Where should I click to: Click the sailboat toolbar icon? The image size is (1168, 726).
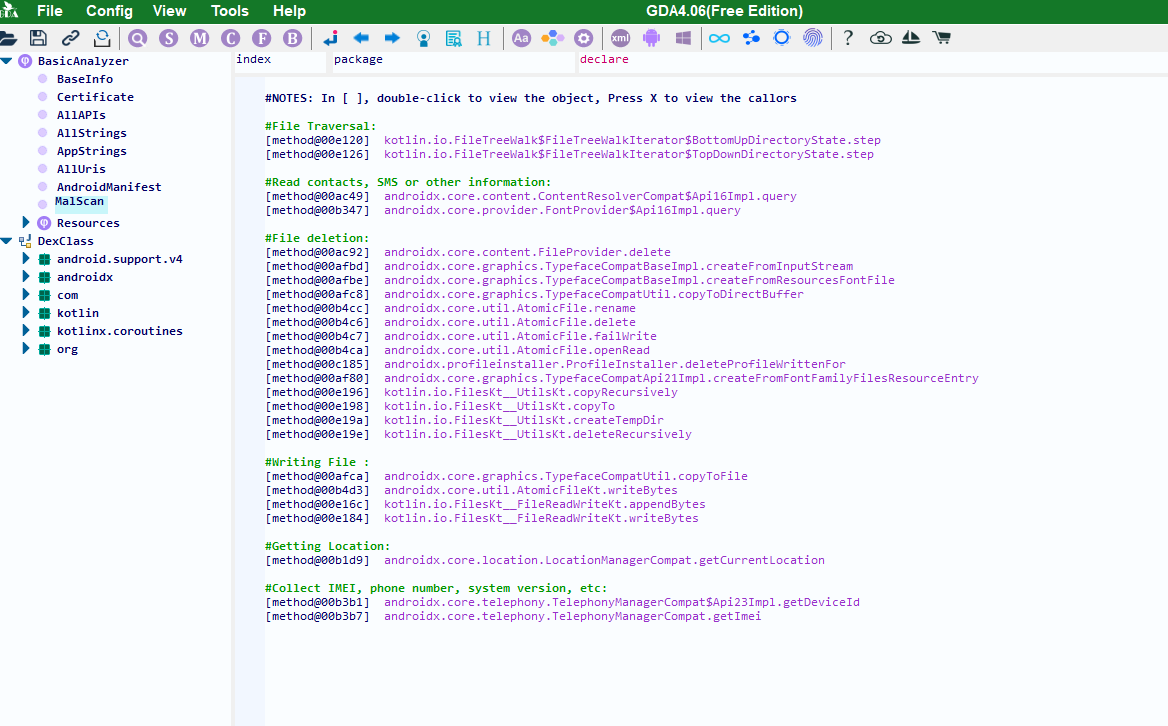point(911,38)
